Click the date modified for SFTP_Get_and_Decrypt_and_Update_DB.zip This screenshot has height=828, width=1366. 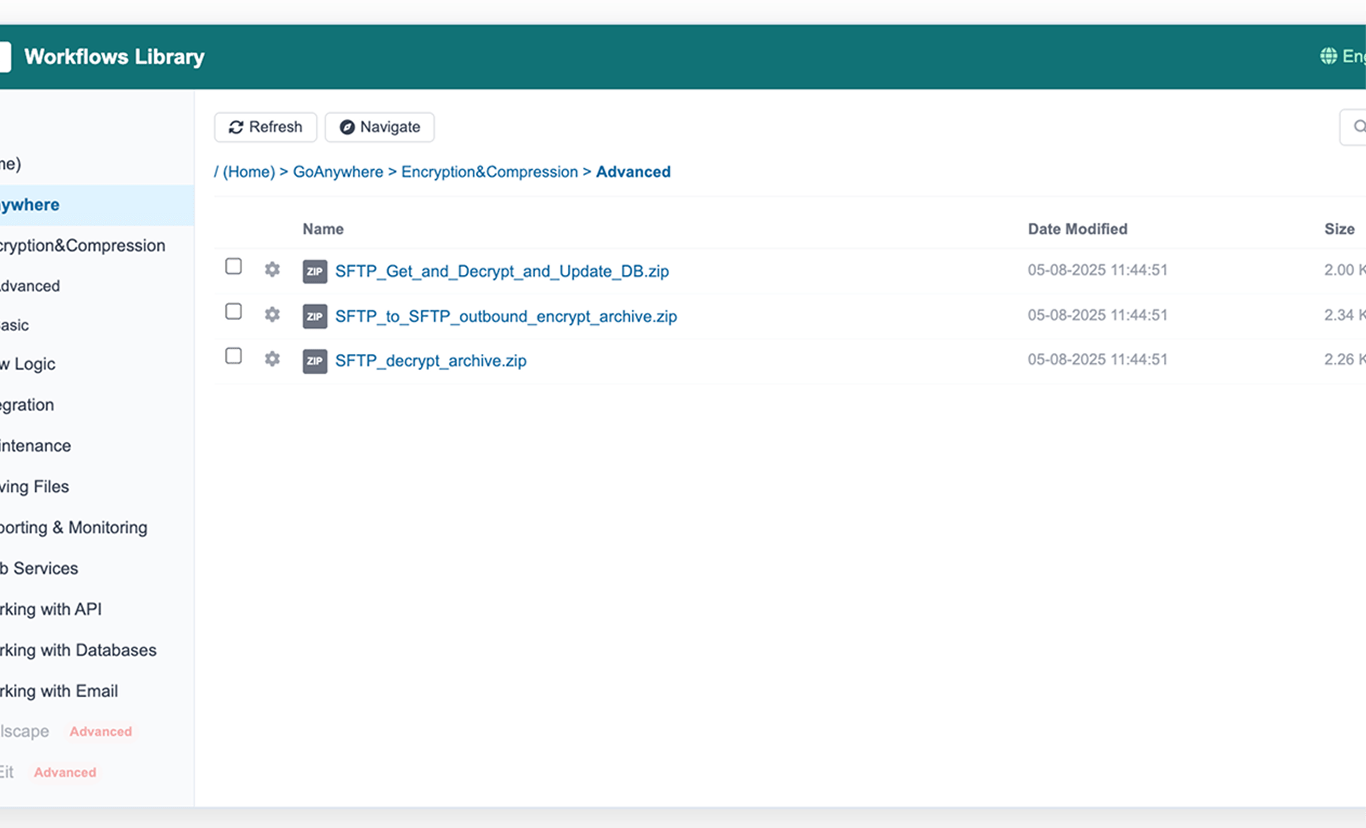coord(1098,270)
